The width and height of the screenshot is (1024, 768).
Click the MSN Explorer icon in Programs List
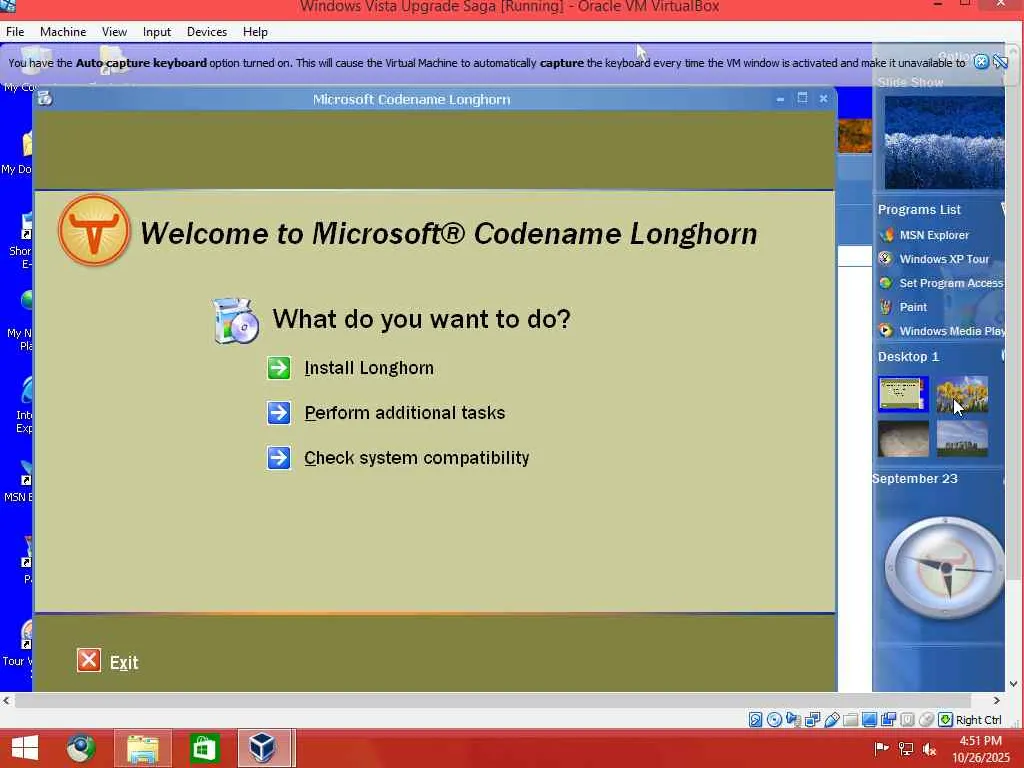886,235
